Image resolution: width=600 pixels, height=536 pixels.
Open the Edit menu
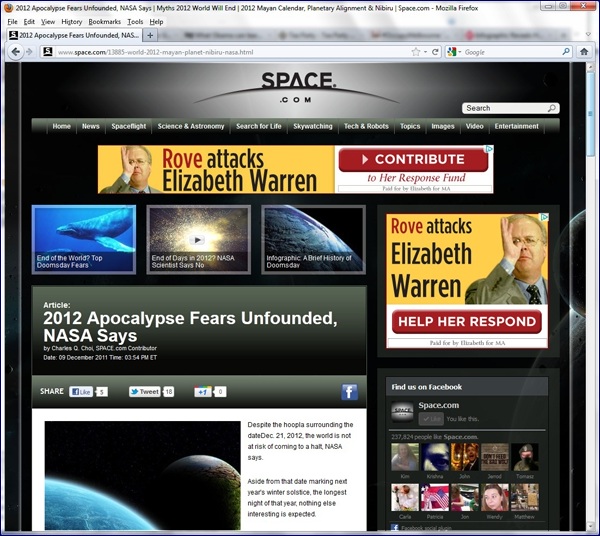pyautogui.click(x=29, y=22)
